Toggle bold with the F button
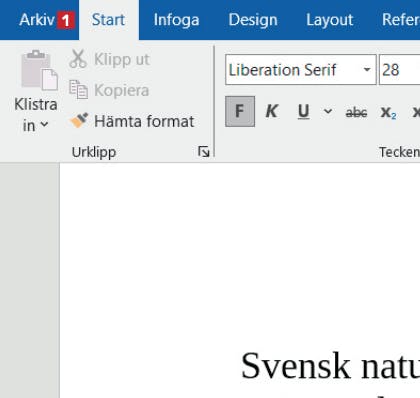Image resolution: width=420 pixels, height=398 pixels. 240,111
